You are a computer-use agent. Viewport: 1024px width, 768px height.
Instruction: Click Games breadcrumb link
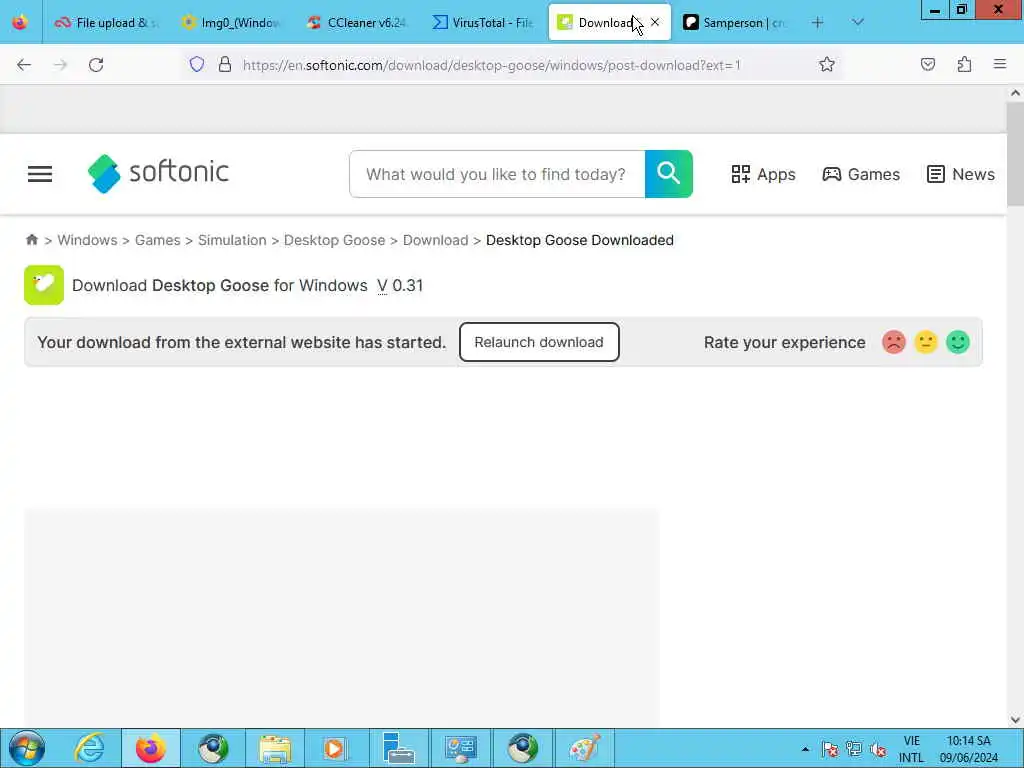pyautogui.click(x=157, y=240)
